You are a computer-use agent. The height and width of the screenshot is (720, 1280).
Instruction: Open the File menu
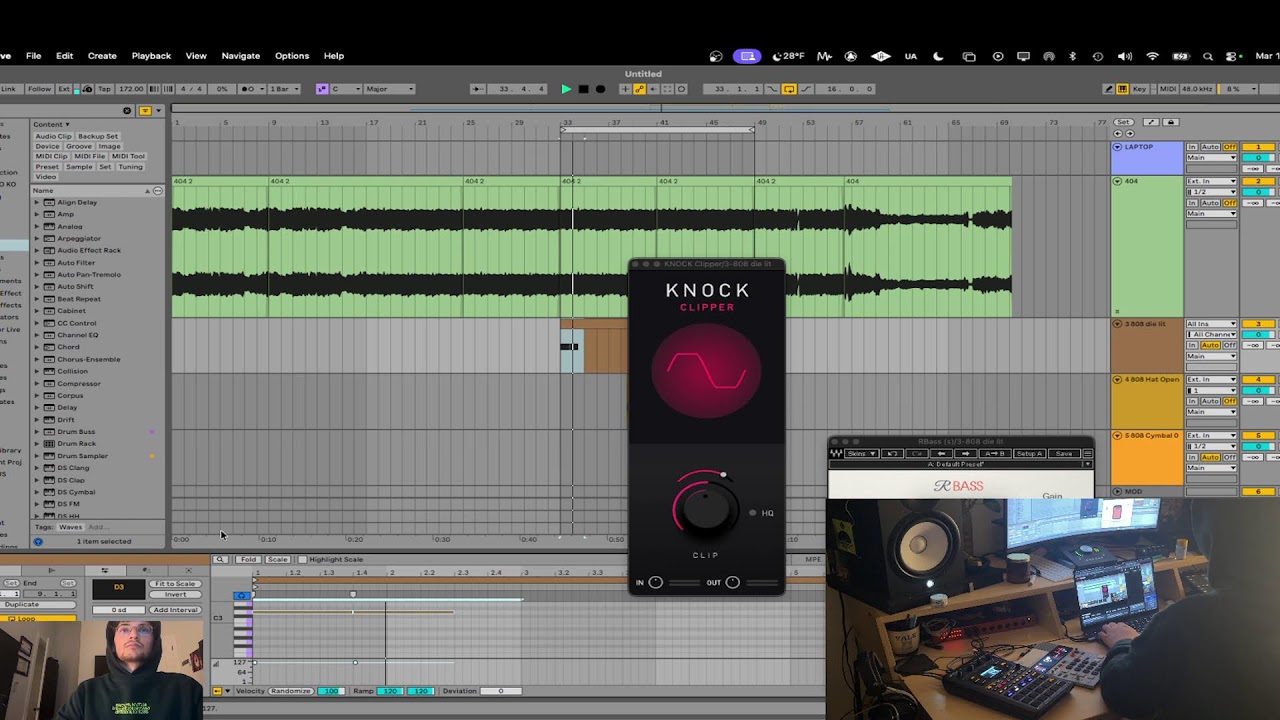(x=33, y=56)
